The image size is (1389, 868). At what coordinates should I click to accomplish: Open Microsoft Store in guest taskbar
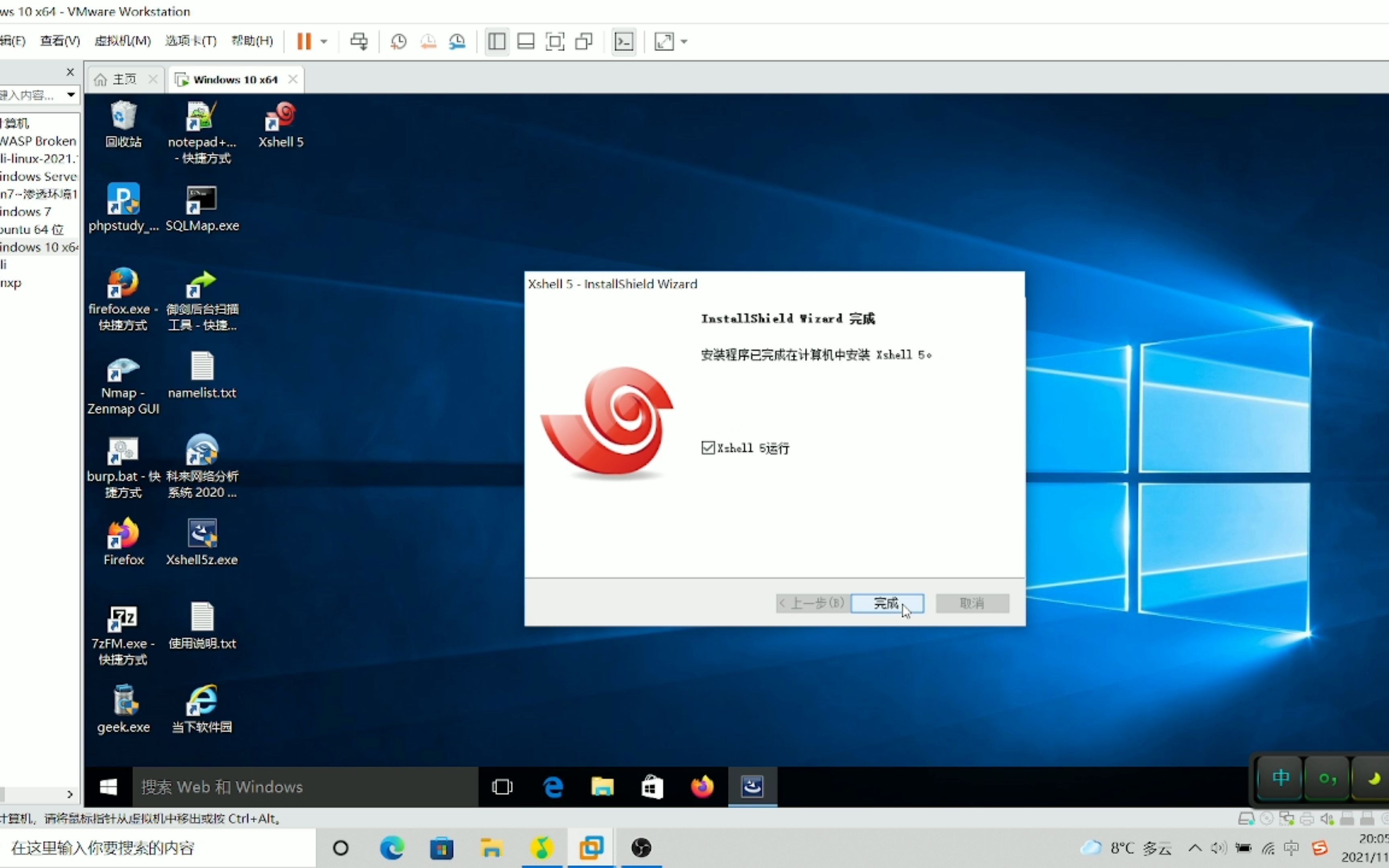point(652,786)
